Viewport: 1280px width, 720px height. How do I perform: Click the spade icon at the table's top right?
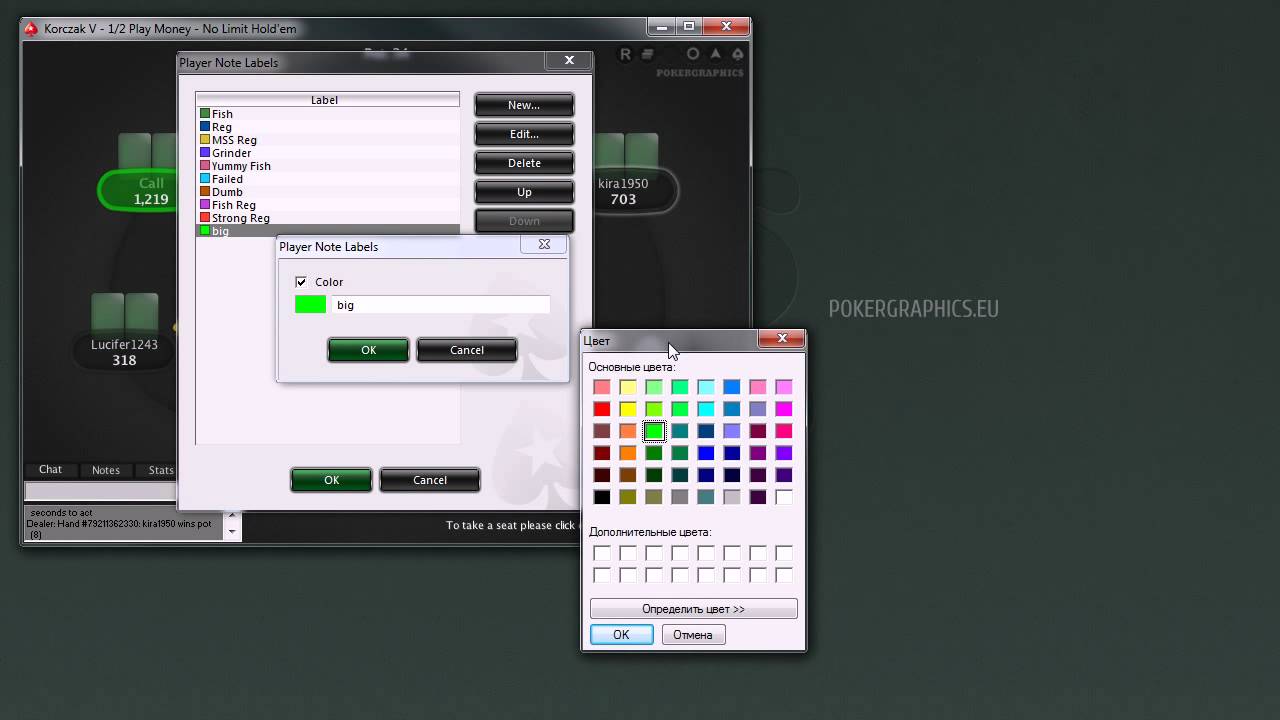[x=738, y=54]
